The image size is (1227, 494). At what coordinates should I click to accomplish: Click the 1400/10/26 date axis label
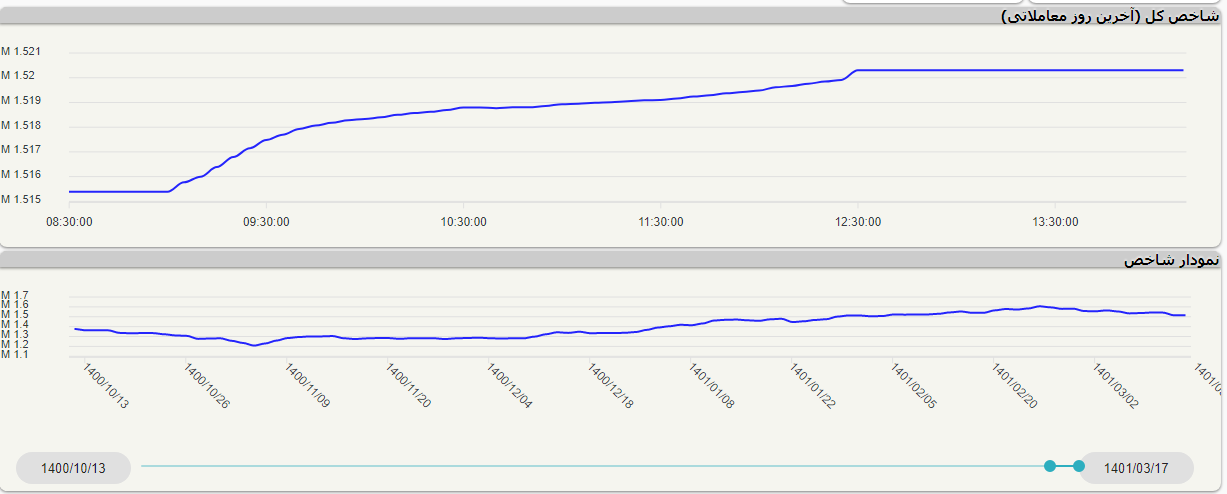click(206, 386)
